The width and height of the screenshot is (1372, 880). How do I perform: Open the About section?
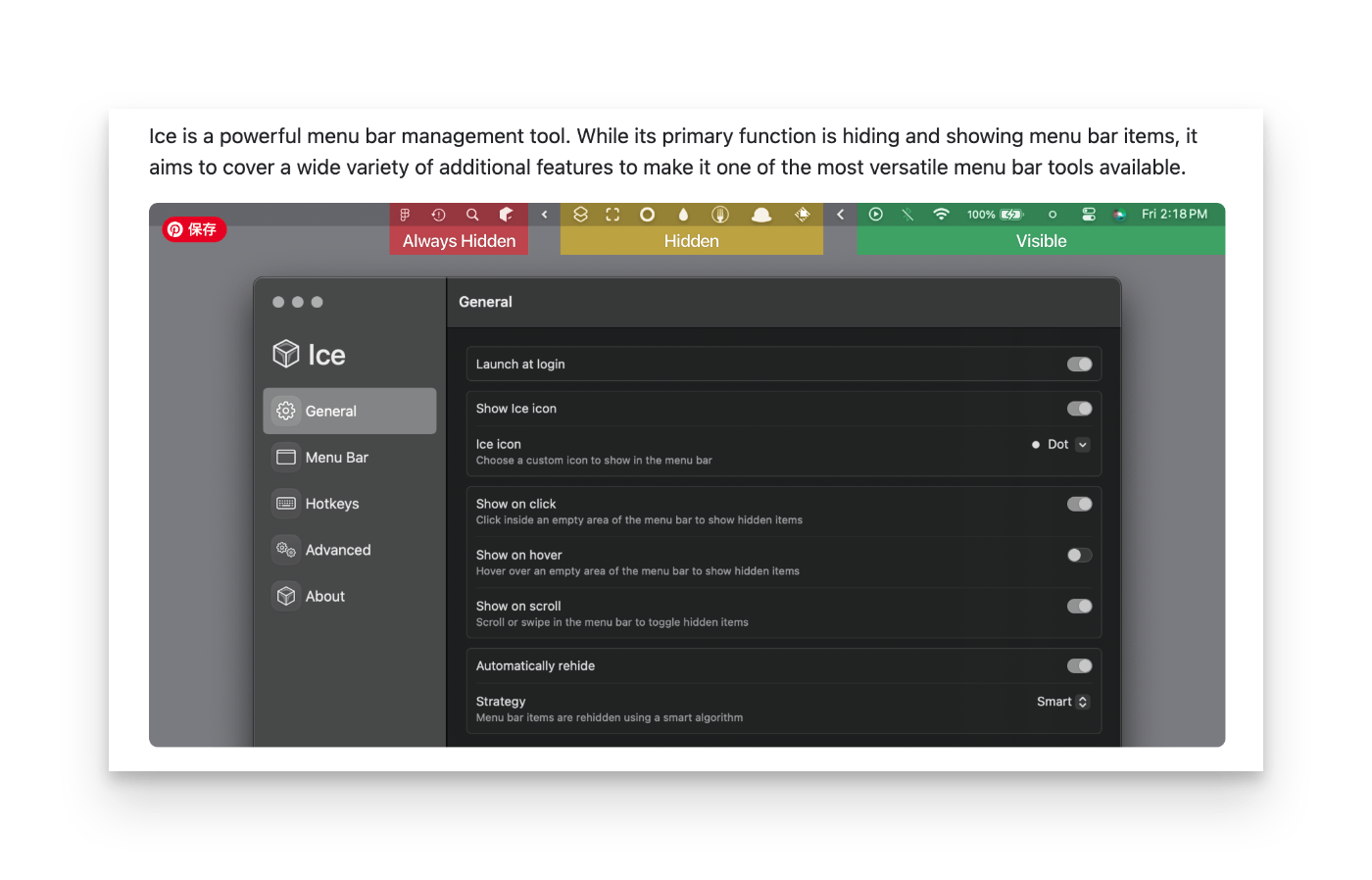350,596
